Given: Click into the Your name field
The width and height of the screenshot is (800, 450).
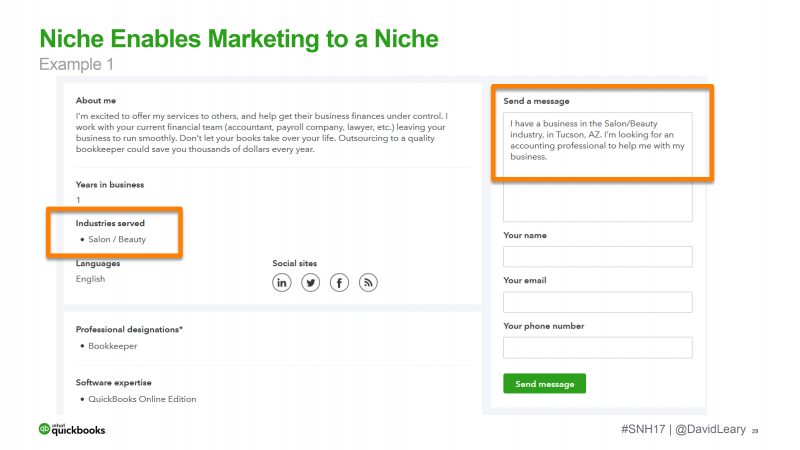Looking at the screenshot, I should pos(597,256).
